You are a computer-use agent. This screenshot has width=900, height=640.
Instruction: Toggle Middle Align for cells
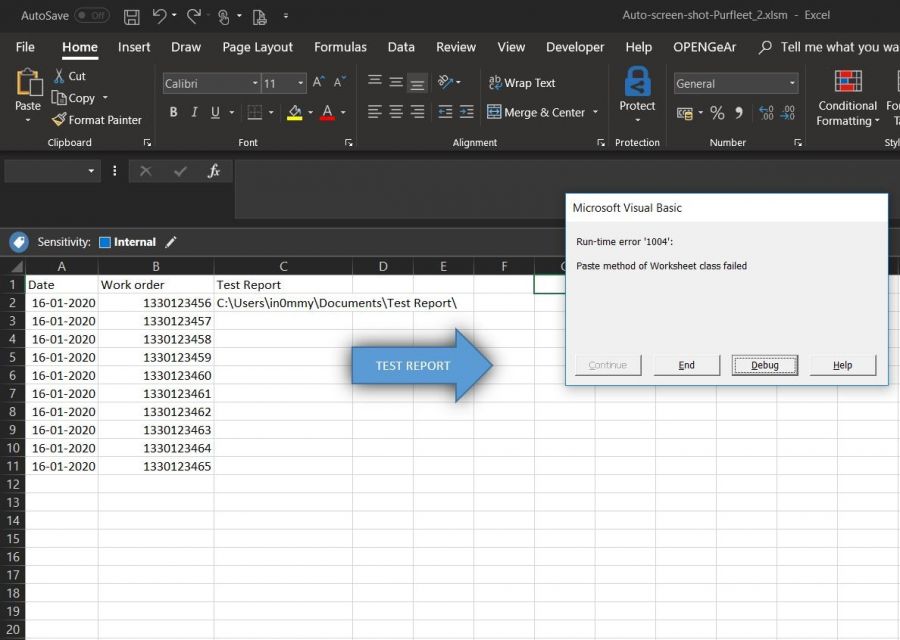tap(396, 82)
